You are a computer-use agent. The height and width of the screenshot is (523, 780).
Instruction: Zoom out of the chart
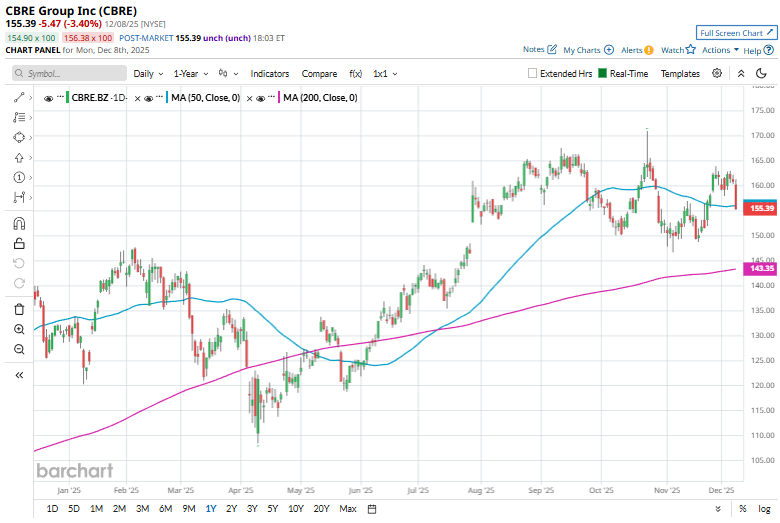tap(19, 349)
